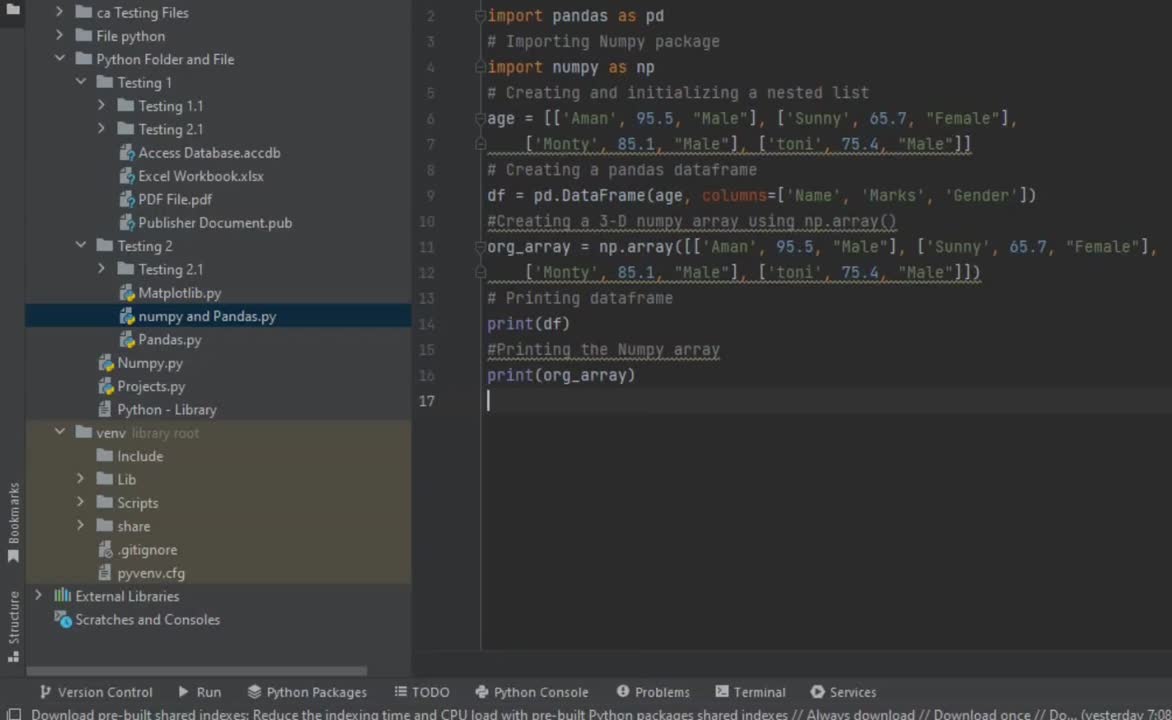Click line number 17 in the gutter

pyautogui.click(x=427, y=401)
